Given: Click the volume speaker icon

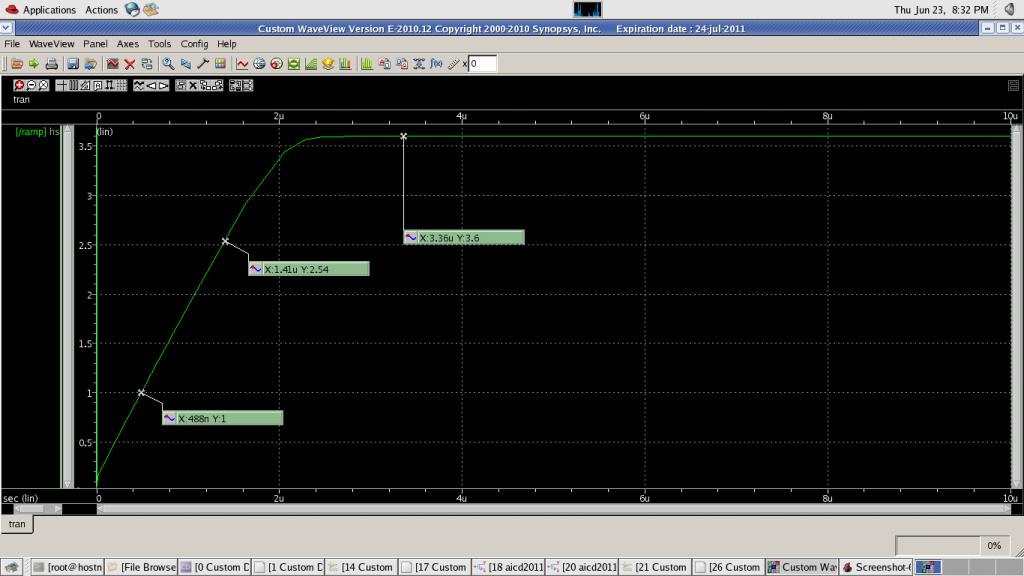Looking at the screenshot, I should [1010, 9].
